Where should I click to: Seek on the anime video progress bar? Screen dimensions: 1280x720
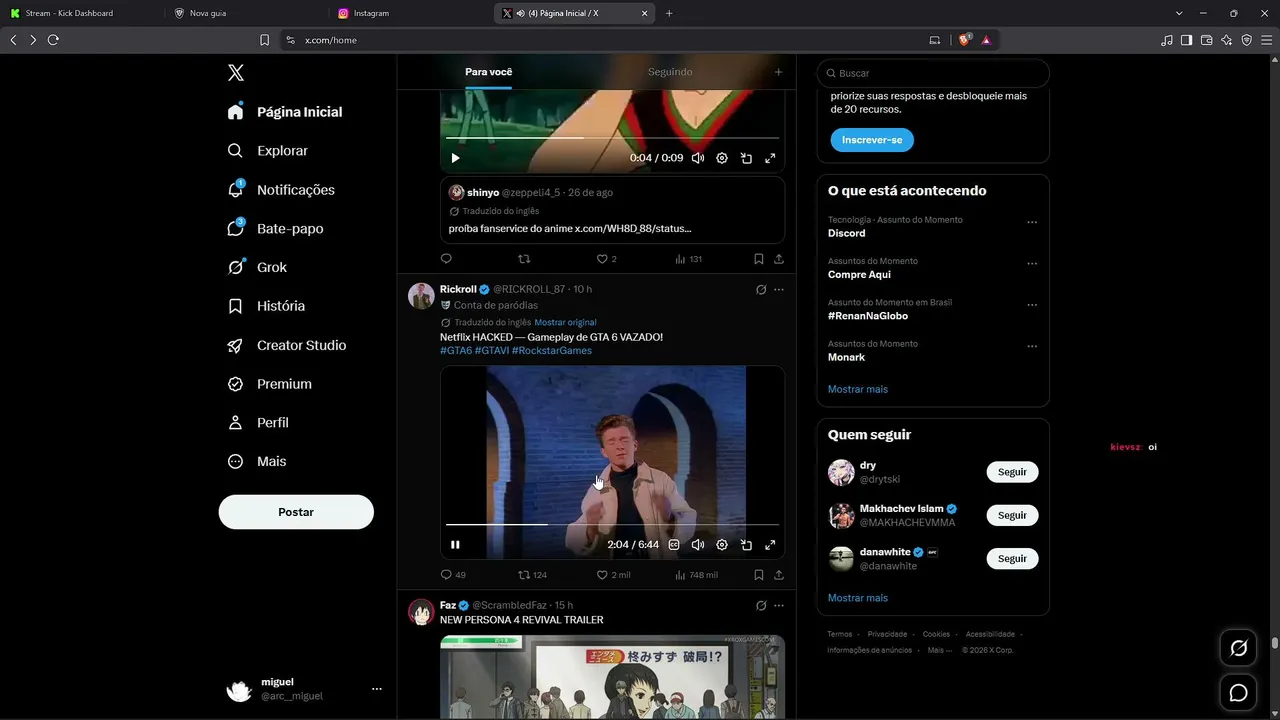pos(612,138)
